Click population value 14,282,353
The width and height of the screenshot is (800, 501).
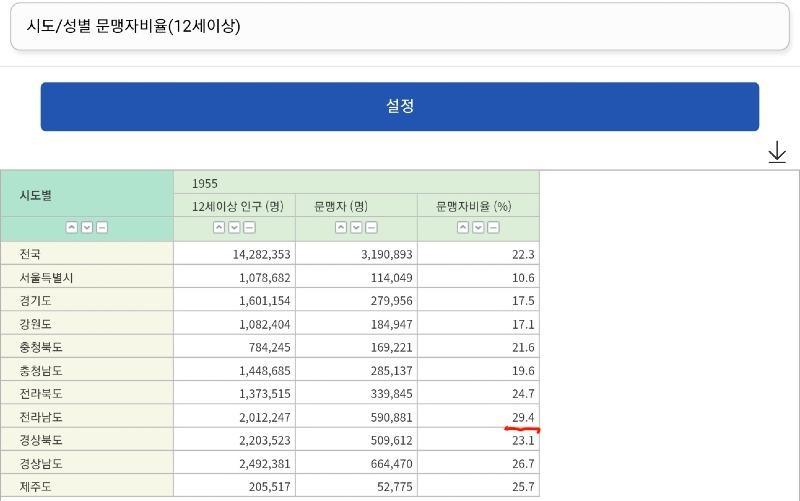pos(261,254)
